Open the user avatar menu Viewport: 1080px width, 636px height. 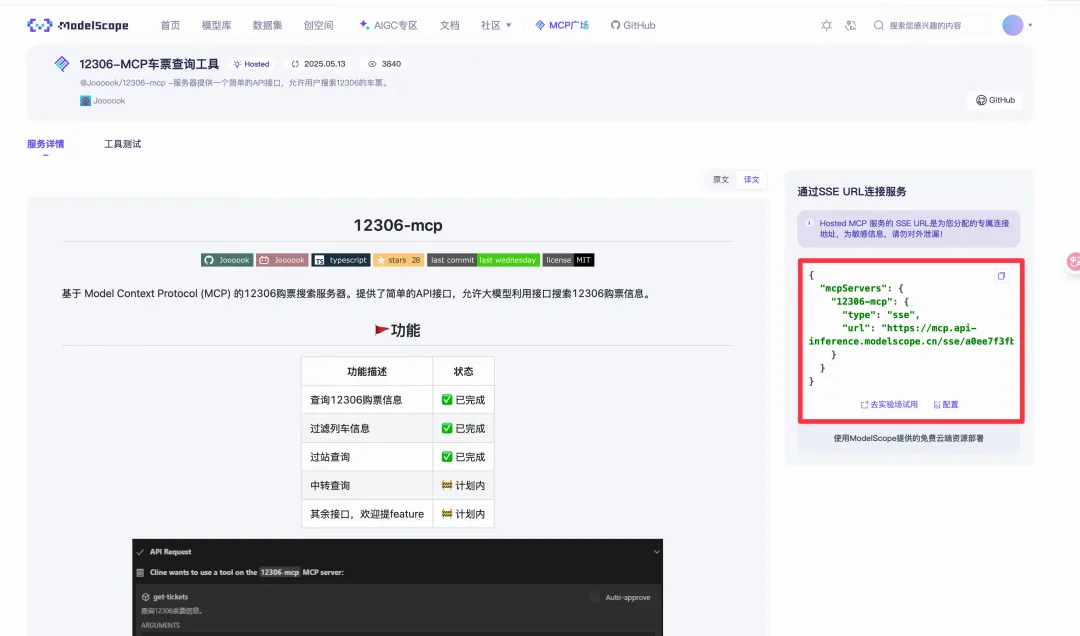1012,25
